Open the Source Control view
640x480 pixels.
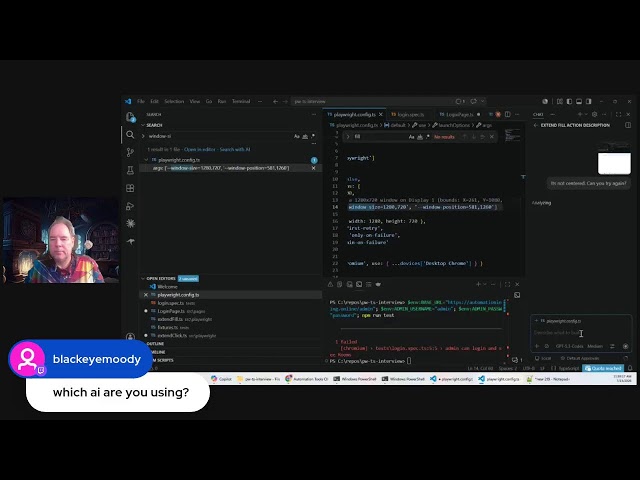[x=130, y=152]
